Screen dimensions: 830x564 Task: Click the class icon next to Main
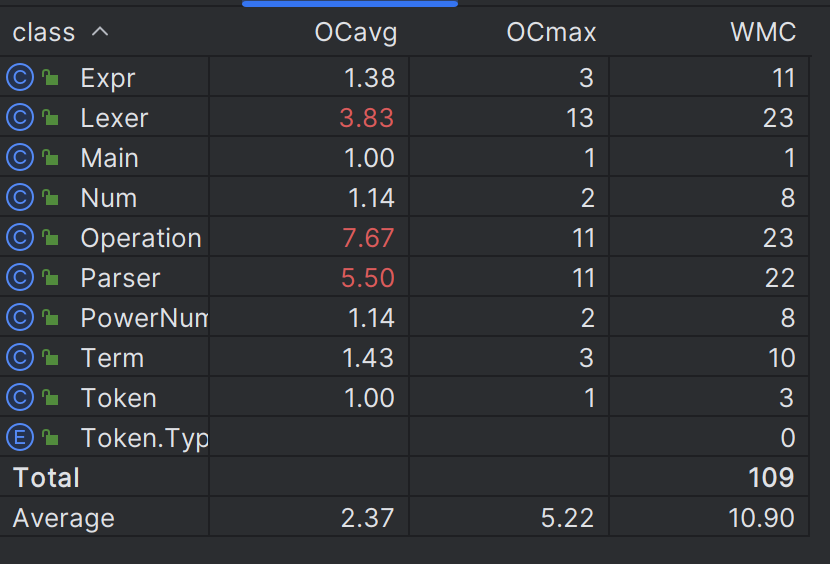(x=20, y=157)
